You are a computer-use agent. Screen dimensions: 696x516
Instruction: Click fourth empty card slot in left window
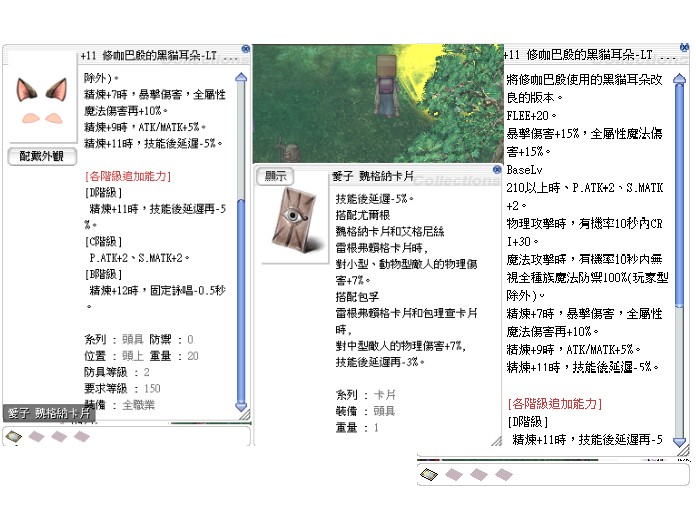tap(82, 437)
